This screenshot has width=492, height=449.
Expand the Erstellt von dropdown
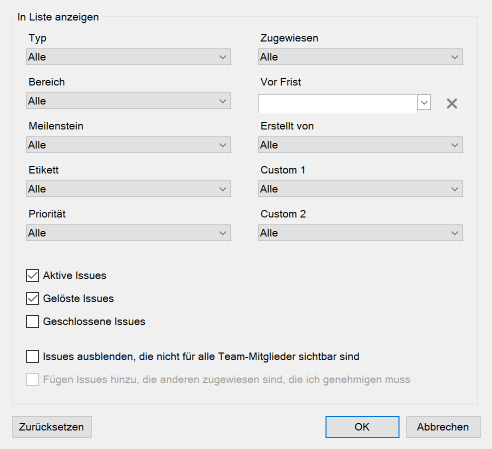(360, 145)
